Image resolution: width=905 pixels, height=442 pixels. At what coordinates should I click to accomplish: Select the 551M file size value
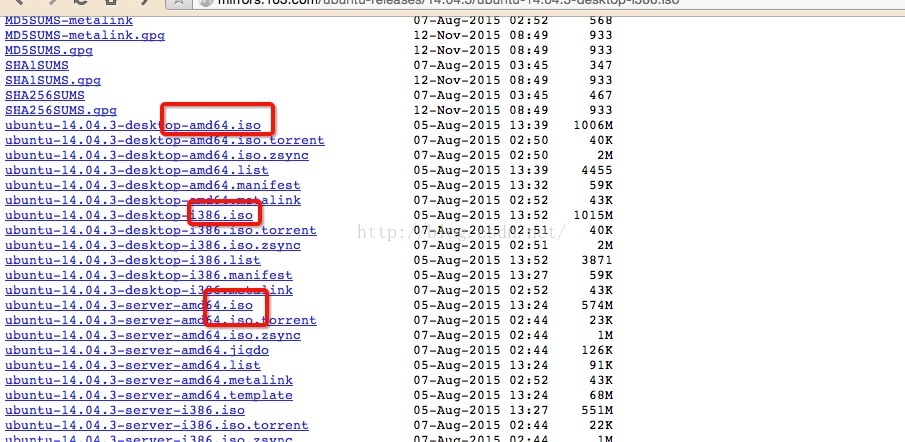click(597, 410)
